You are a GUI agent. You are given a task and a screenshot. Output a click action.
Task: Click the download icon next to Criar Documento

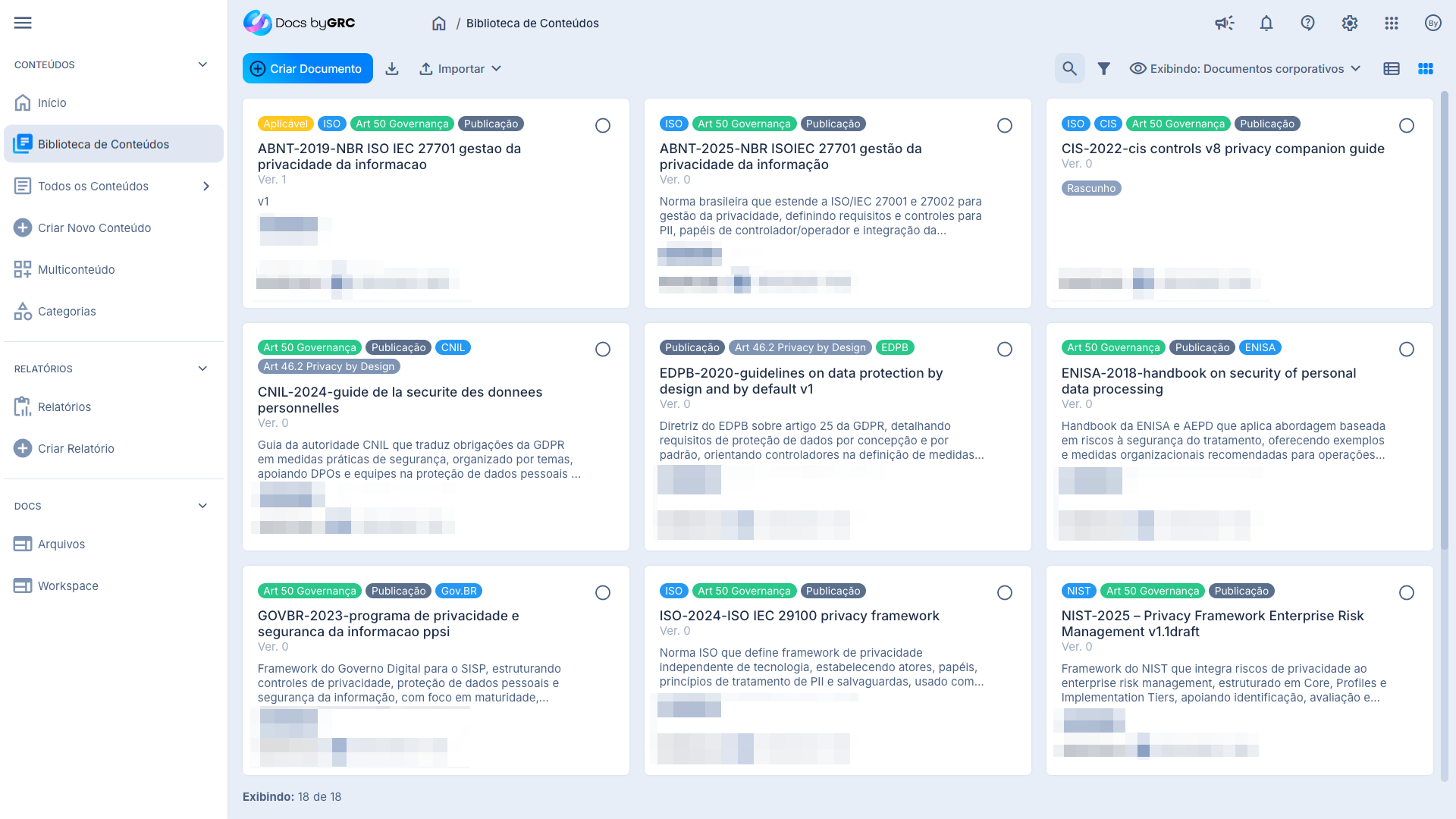coord(392,69)
